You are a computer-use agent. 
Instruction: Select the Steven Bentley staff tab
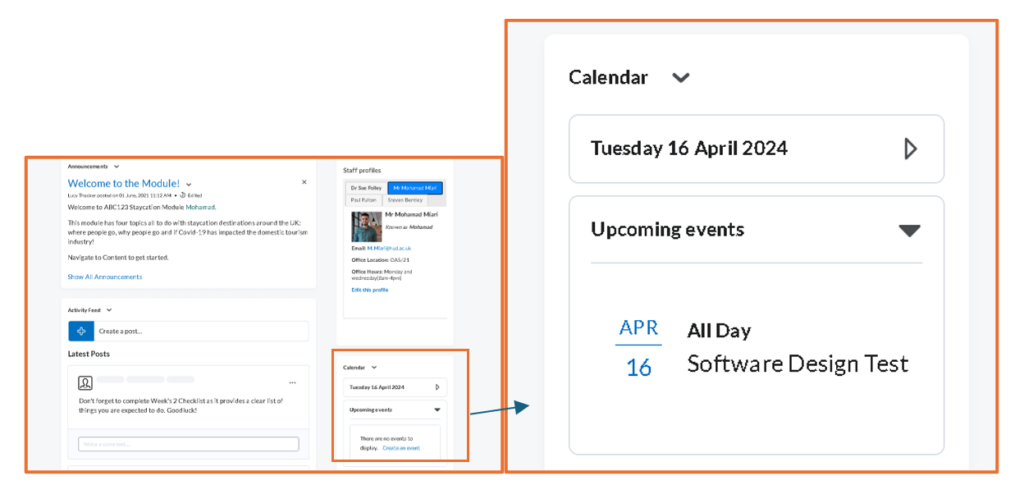(x=406, y=200)
